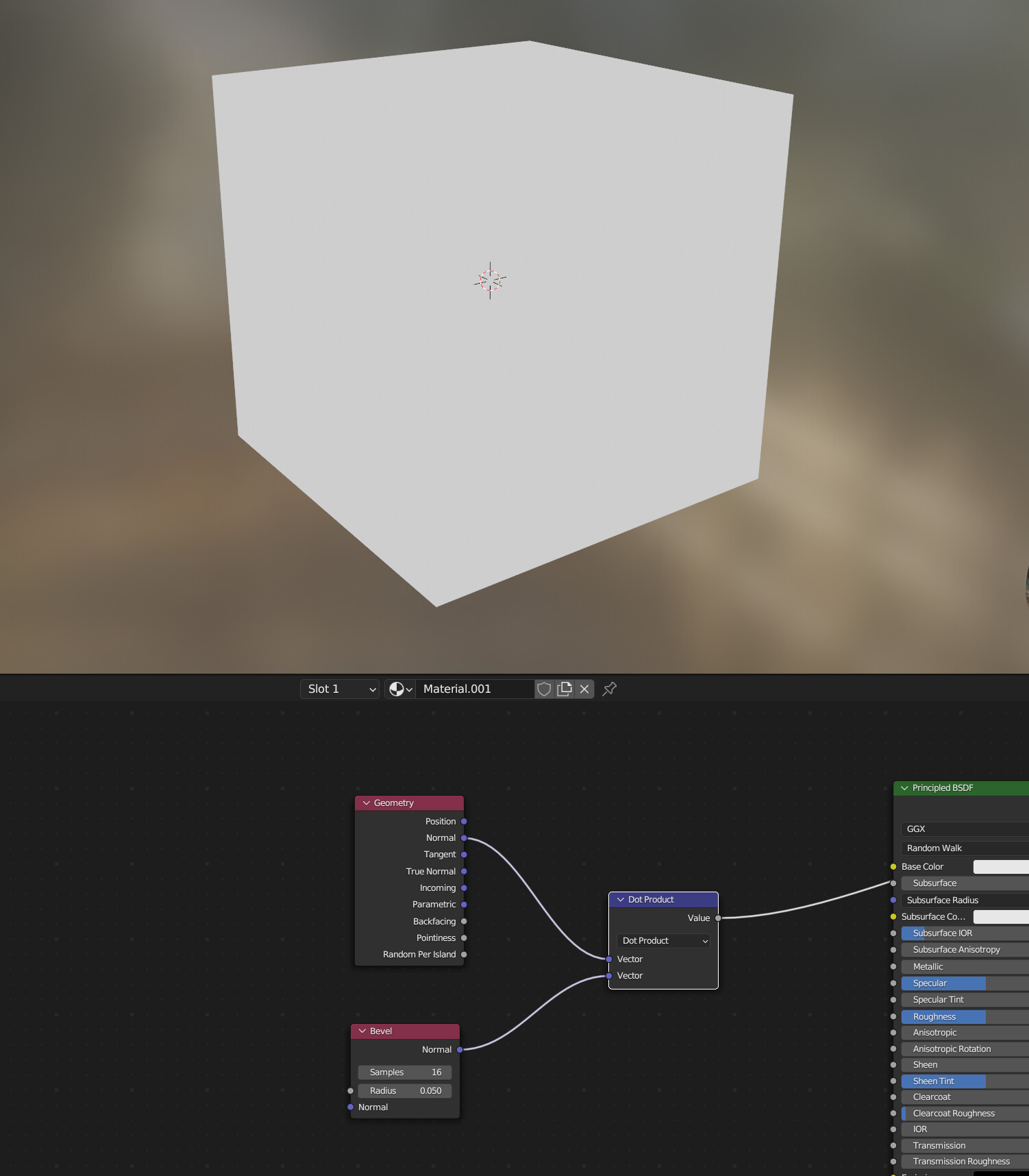This screenshot has width=1029, height=1176.
Task: Click the Geometry Tangent output socket
Action: point(464,855)
